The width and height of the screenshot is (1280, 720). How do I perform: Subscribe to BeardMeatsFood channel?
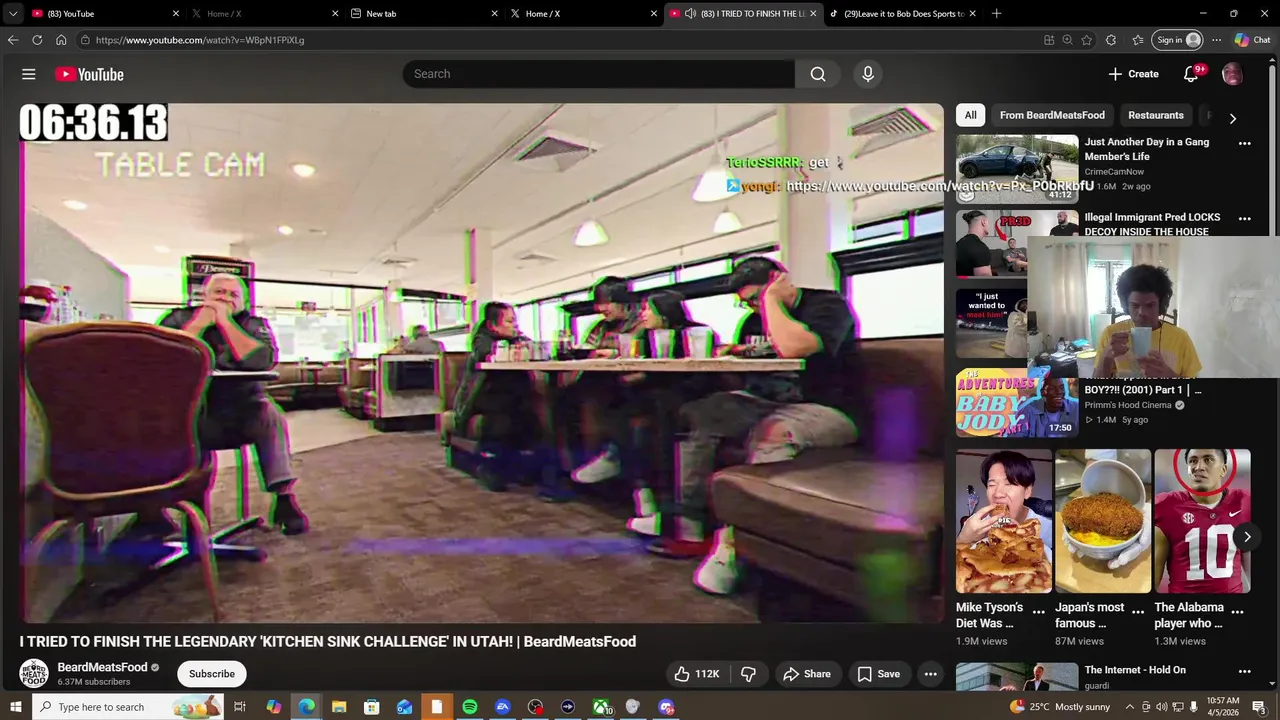(x=212, y=674)
